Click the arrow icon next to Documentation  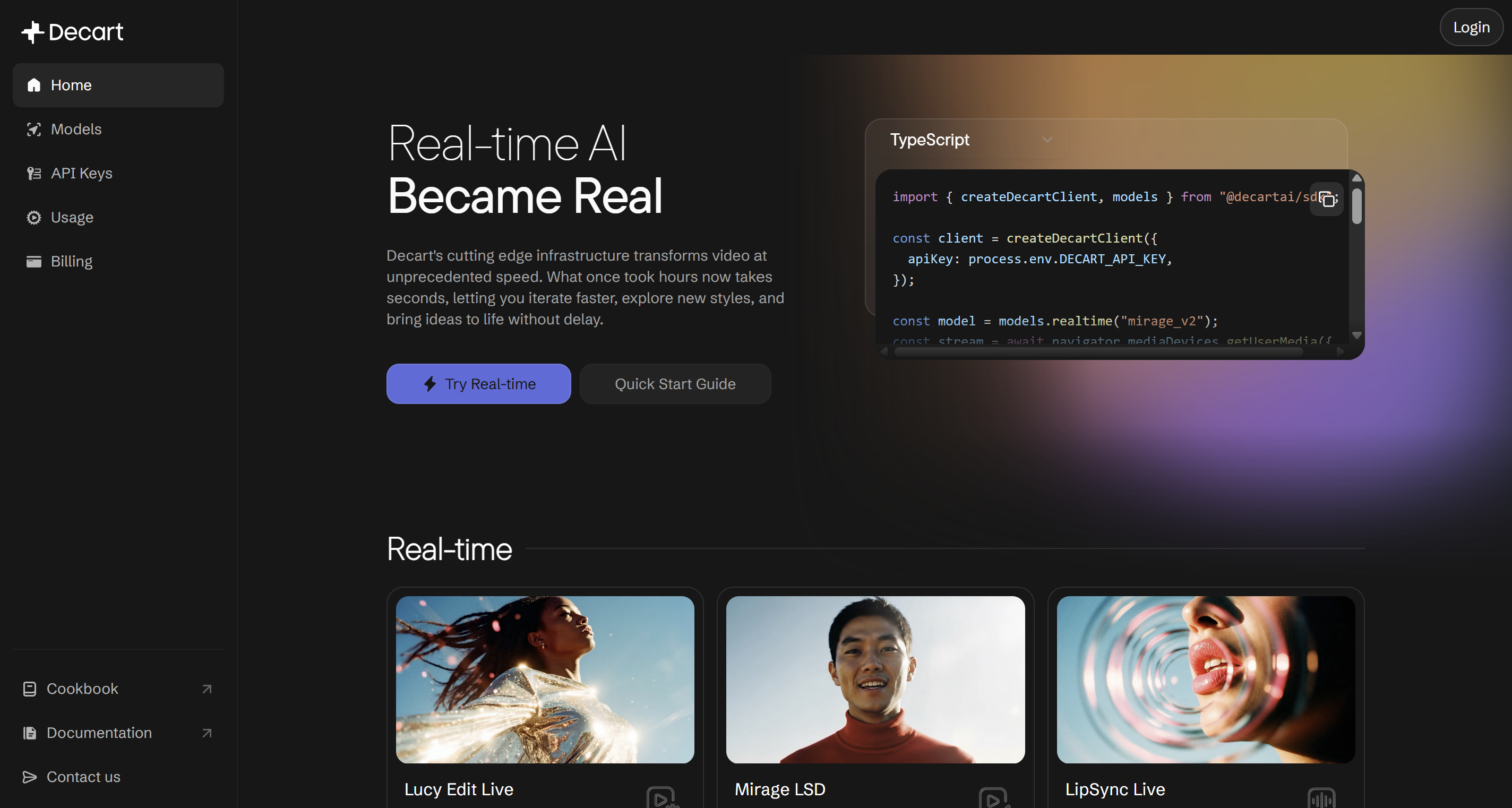tap(207, 733)
